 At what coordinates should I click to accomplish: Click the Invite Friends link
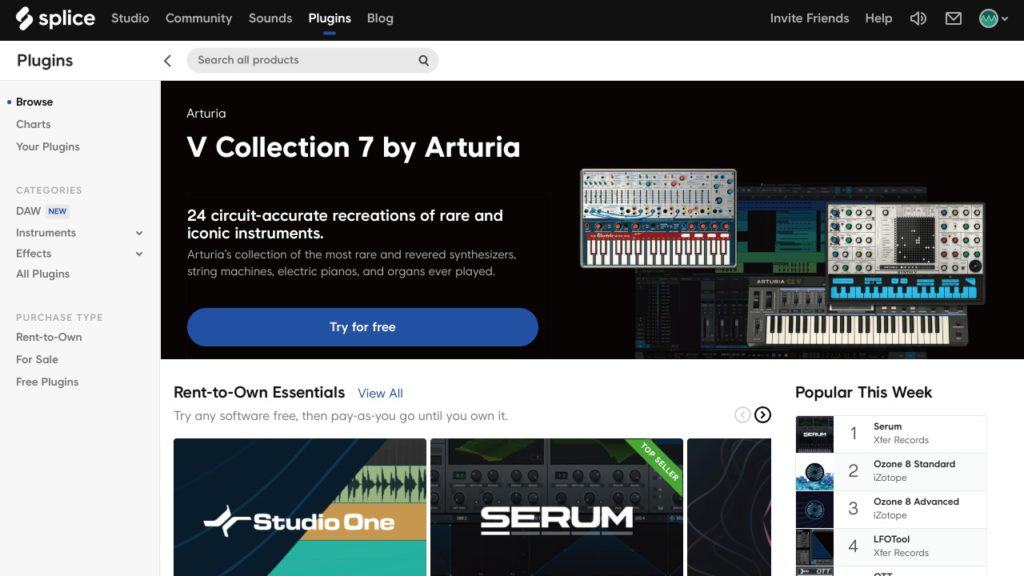point(809,18)
